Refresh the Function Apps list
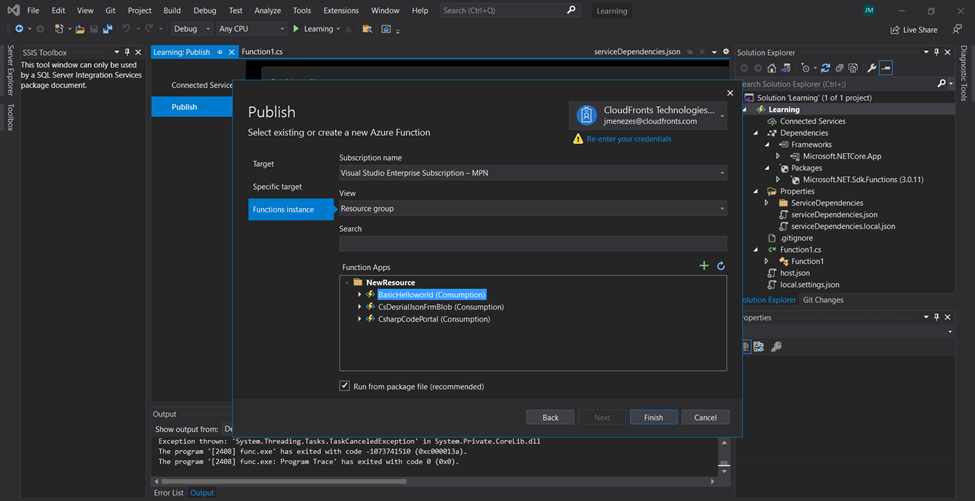 pos(721,266)
